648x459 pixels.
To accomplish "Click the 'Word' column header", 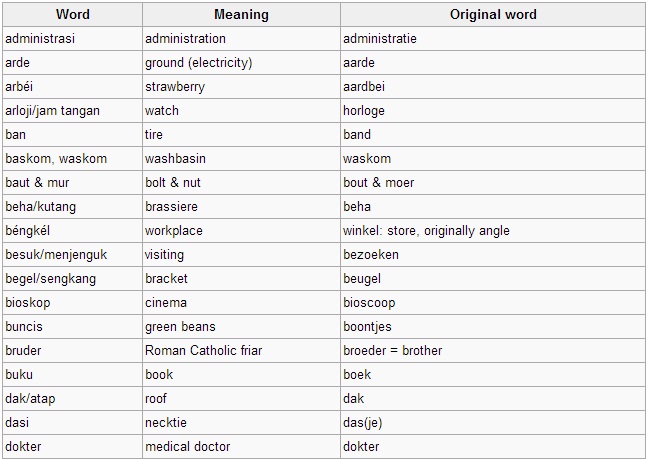I will (x=73, y=14).
